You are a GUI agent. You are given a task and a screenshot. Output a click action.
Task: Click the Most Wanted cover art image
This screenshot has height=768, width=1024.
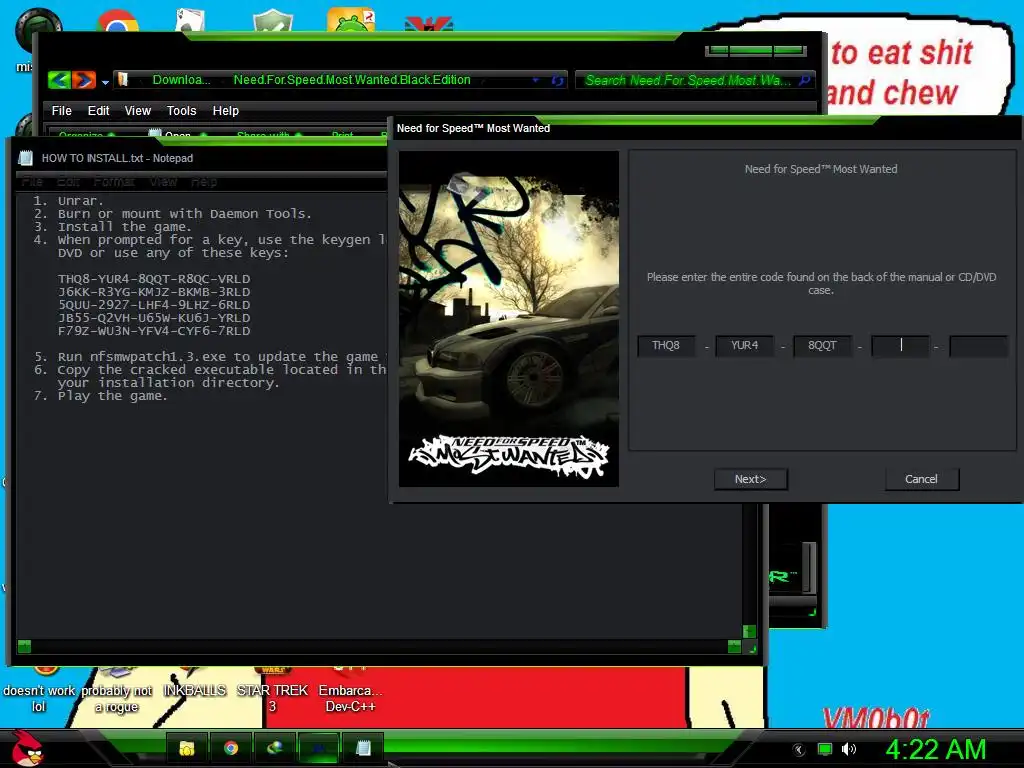(509, 319)
